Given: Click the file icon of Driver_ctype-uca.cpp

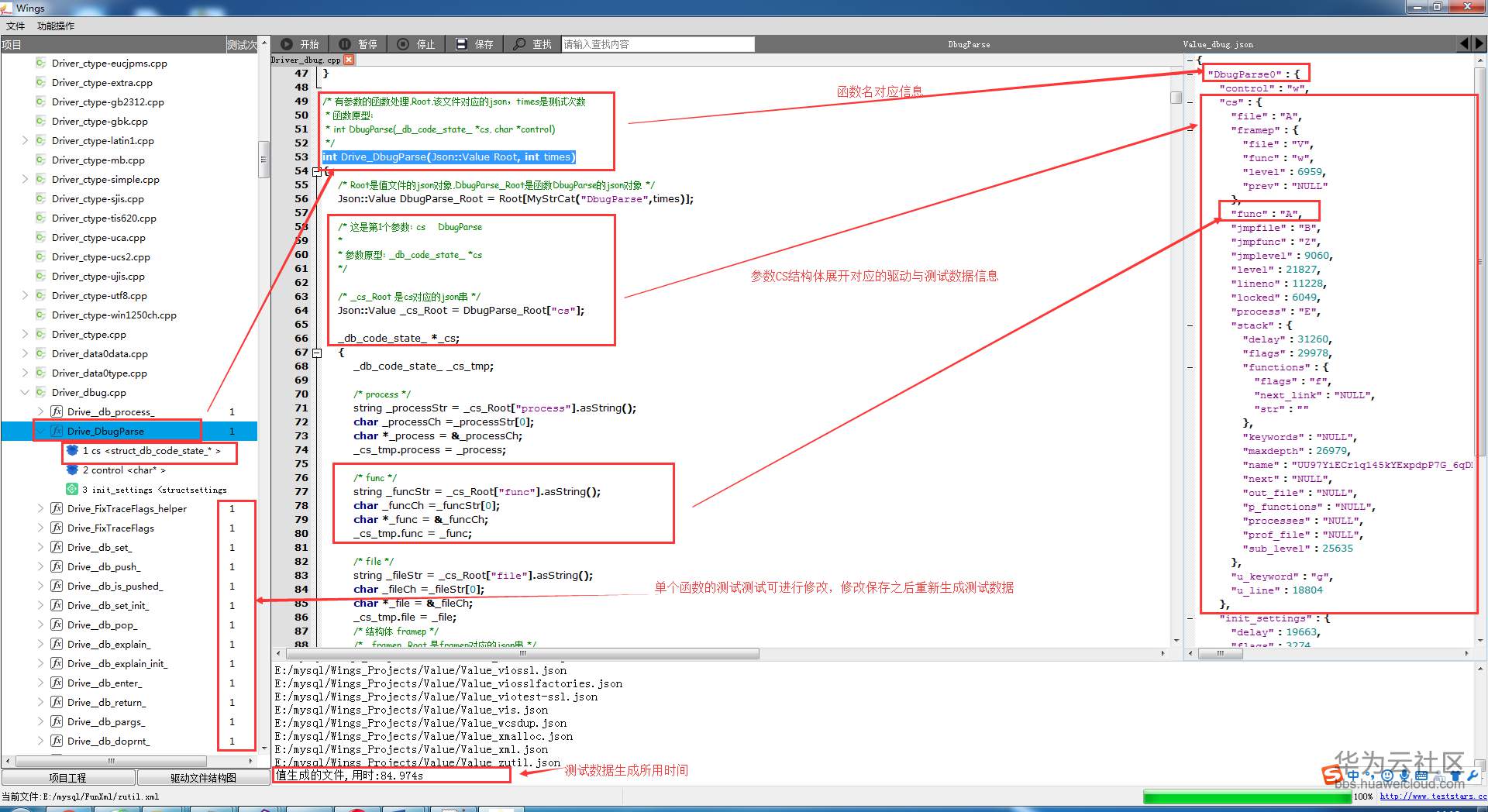Looking at the screenshot, I should tap(40, 237).
